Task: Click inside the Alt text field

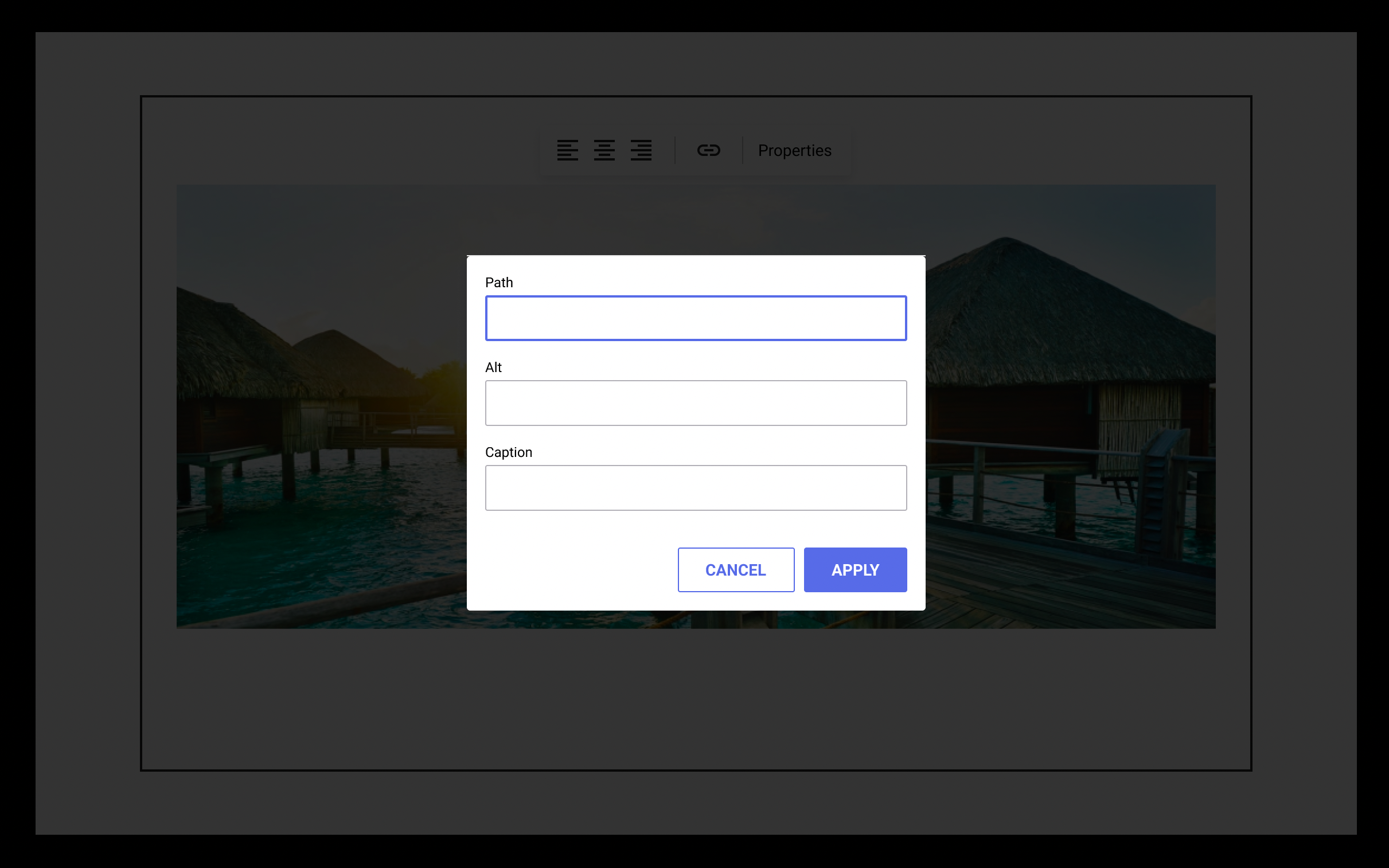Action: [696, 402]
